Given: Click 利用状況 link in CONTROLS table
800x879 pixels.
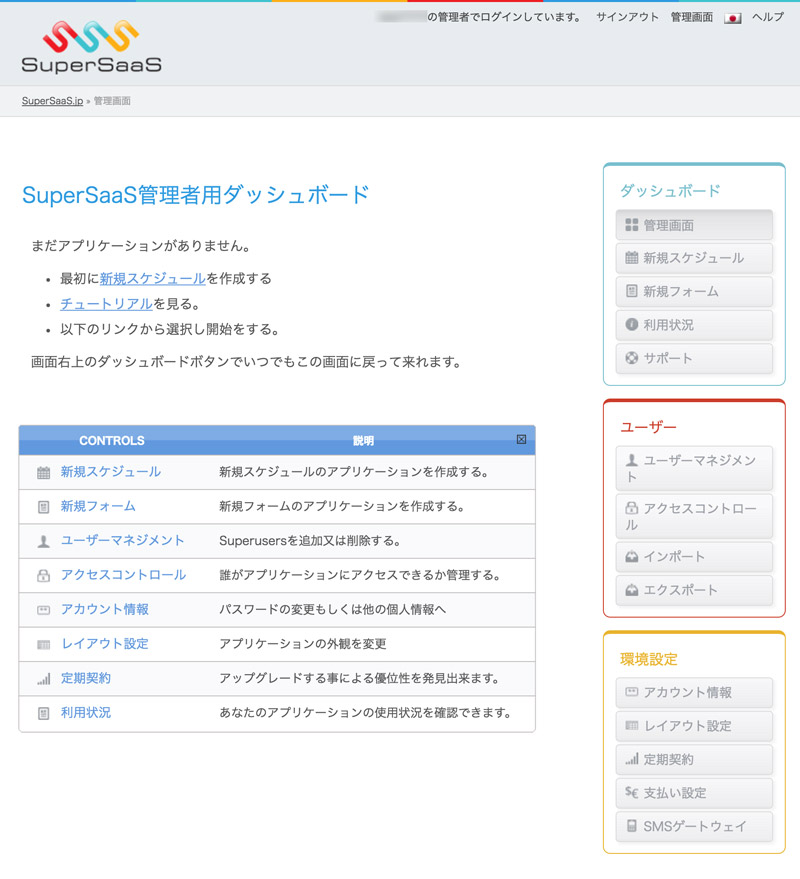Looking at the screenshot, I should (86, 713).
